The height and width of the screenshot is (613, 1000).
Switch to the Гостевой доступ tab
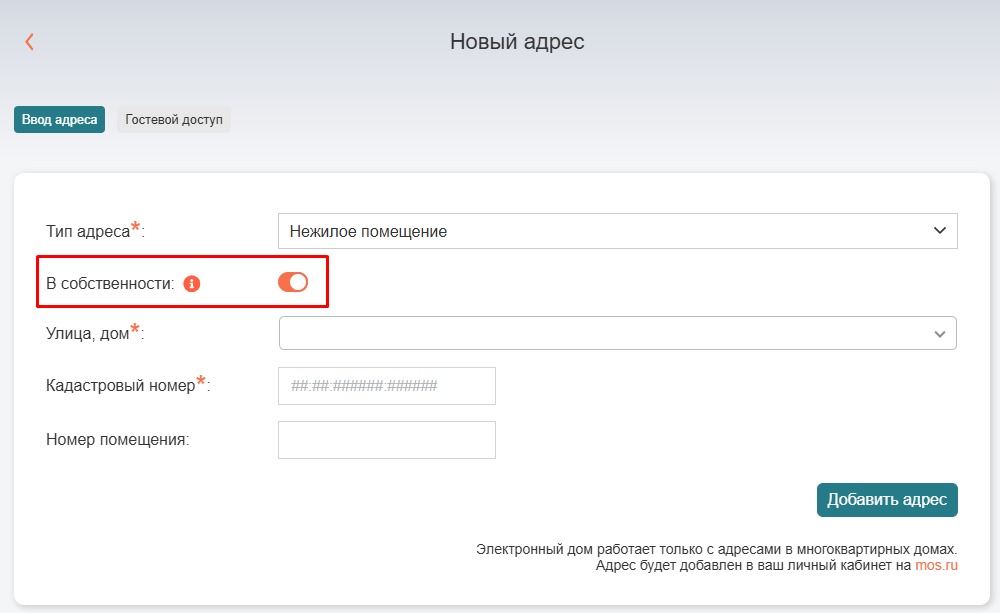point(174,120)
